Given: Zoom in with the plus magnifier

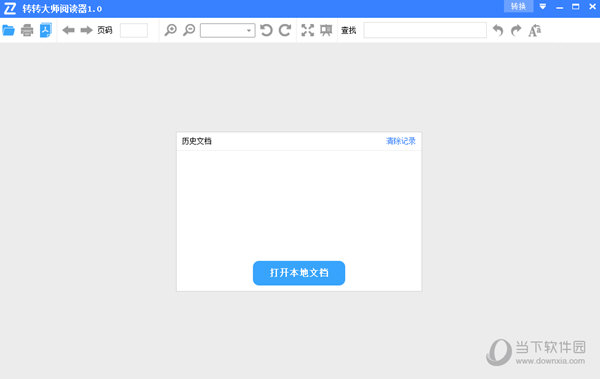Looking at the screenshot, I should point(171,30).
